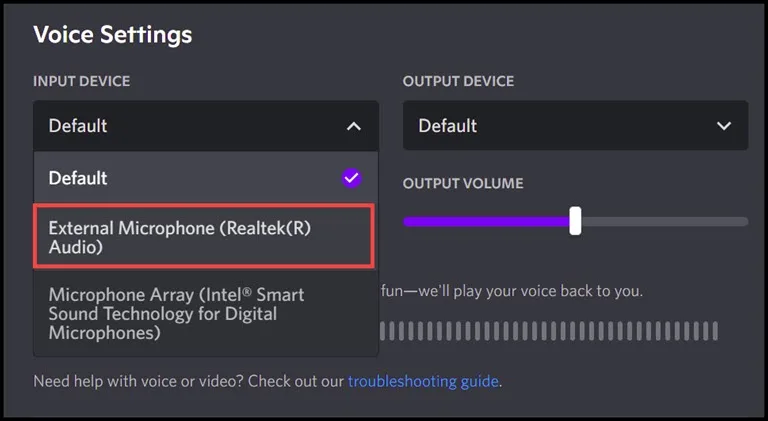Open the troubleshooting guide link
This screenshot has height=421, width=768.
pos(423,381)
